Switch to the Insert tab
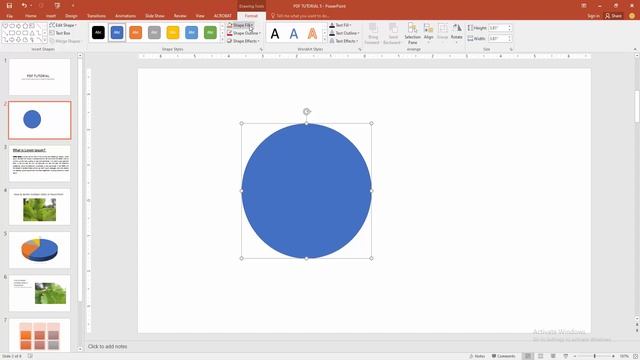640x360 pixels. tap(51, 16)
